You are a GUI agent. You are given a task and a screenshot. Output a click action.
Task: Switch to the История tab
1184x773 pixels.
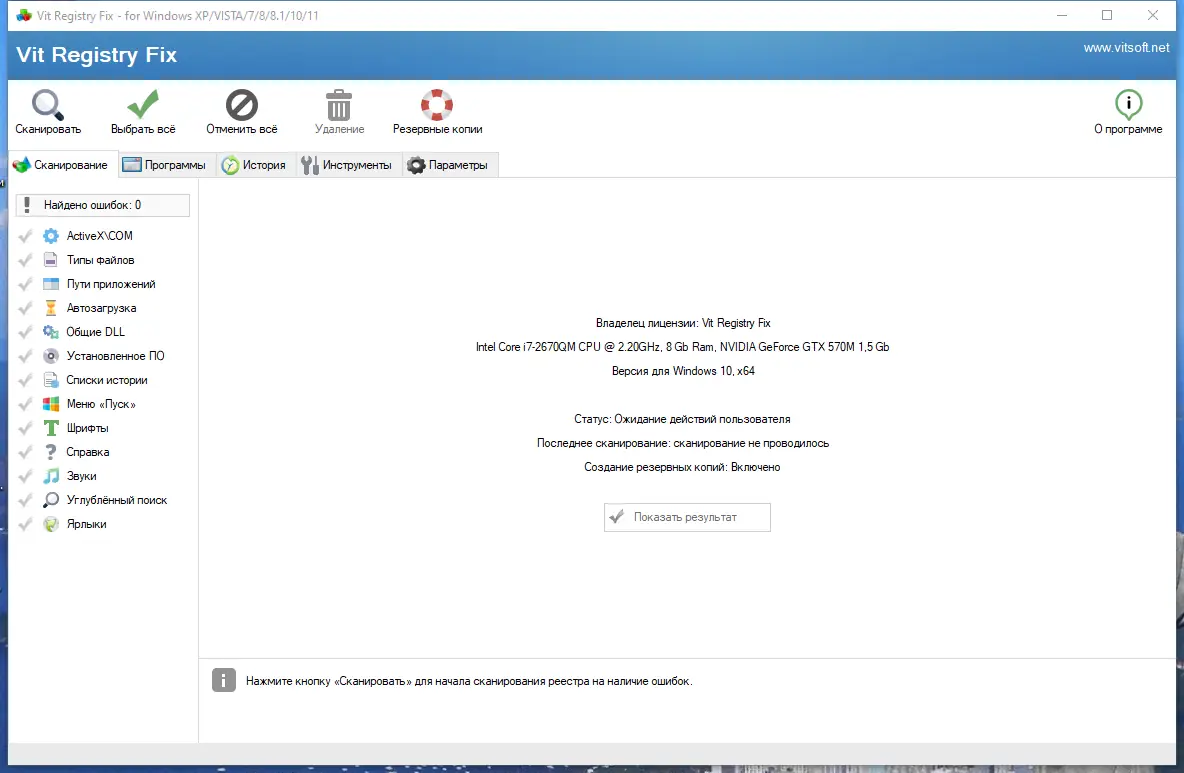[255, 164]
